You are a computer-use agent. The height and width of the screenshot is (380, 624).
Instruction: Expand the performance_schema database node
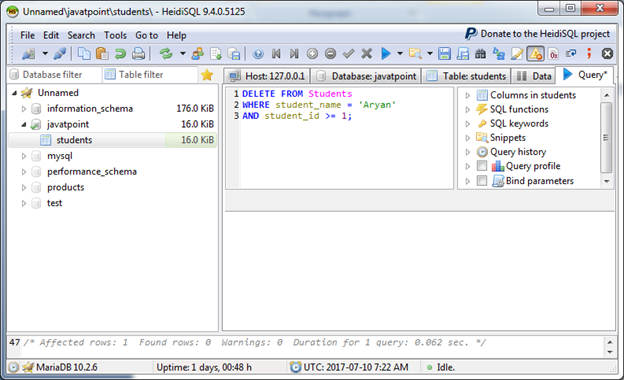coord(24,172)
